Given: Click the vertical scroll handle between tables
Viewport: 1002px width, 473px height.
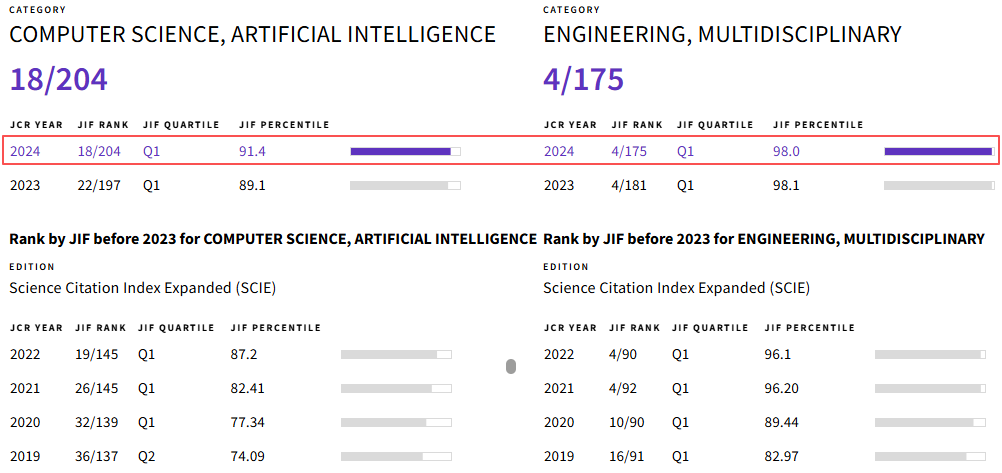Looking at the screenshot, I should click(x=511, y=367).
